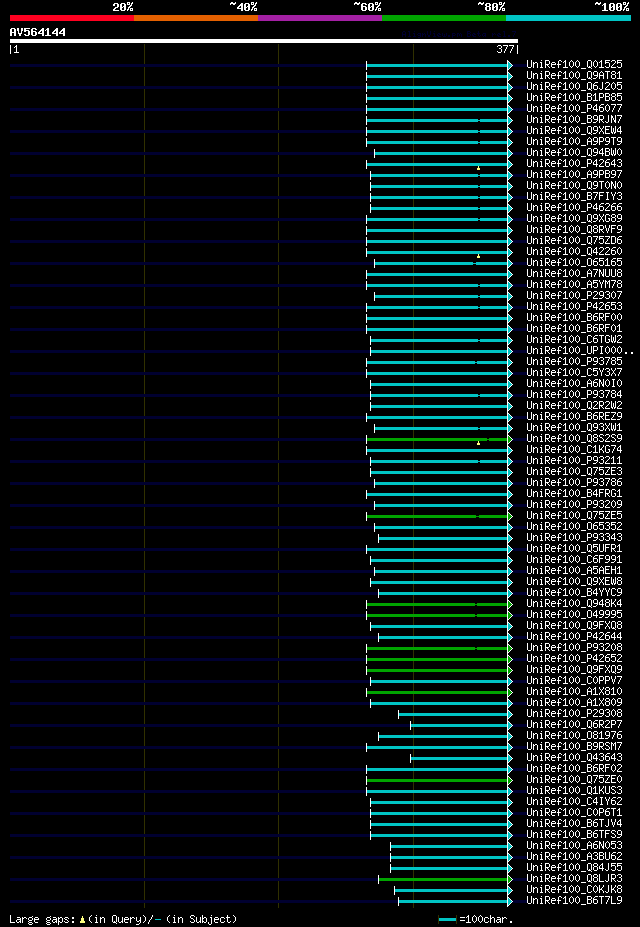Select hit label UniRef100_Q42260
This screenshot has width=640, height=927.
click(574, 251)
